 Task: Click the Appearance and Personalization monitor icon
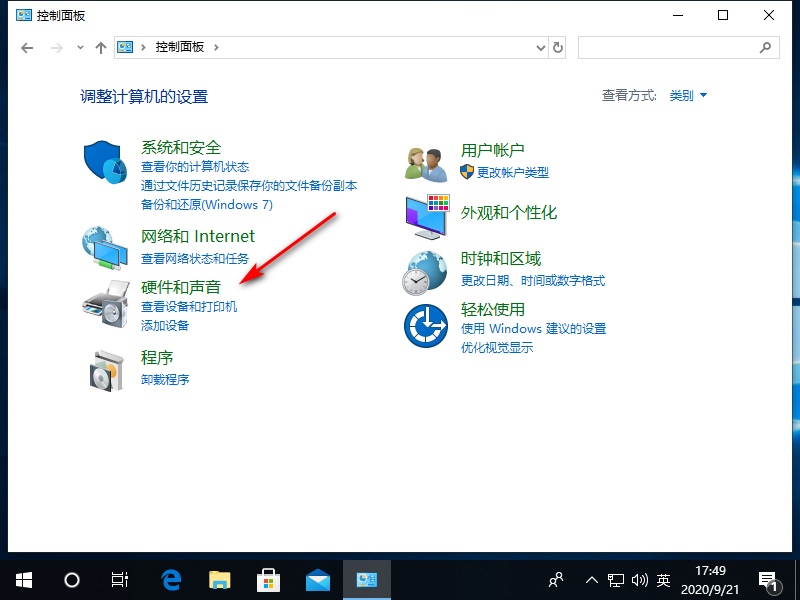[x=428, y=215]
